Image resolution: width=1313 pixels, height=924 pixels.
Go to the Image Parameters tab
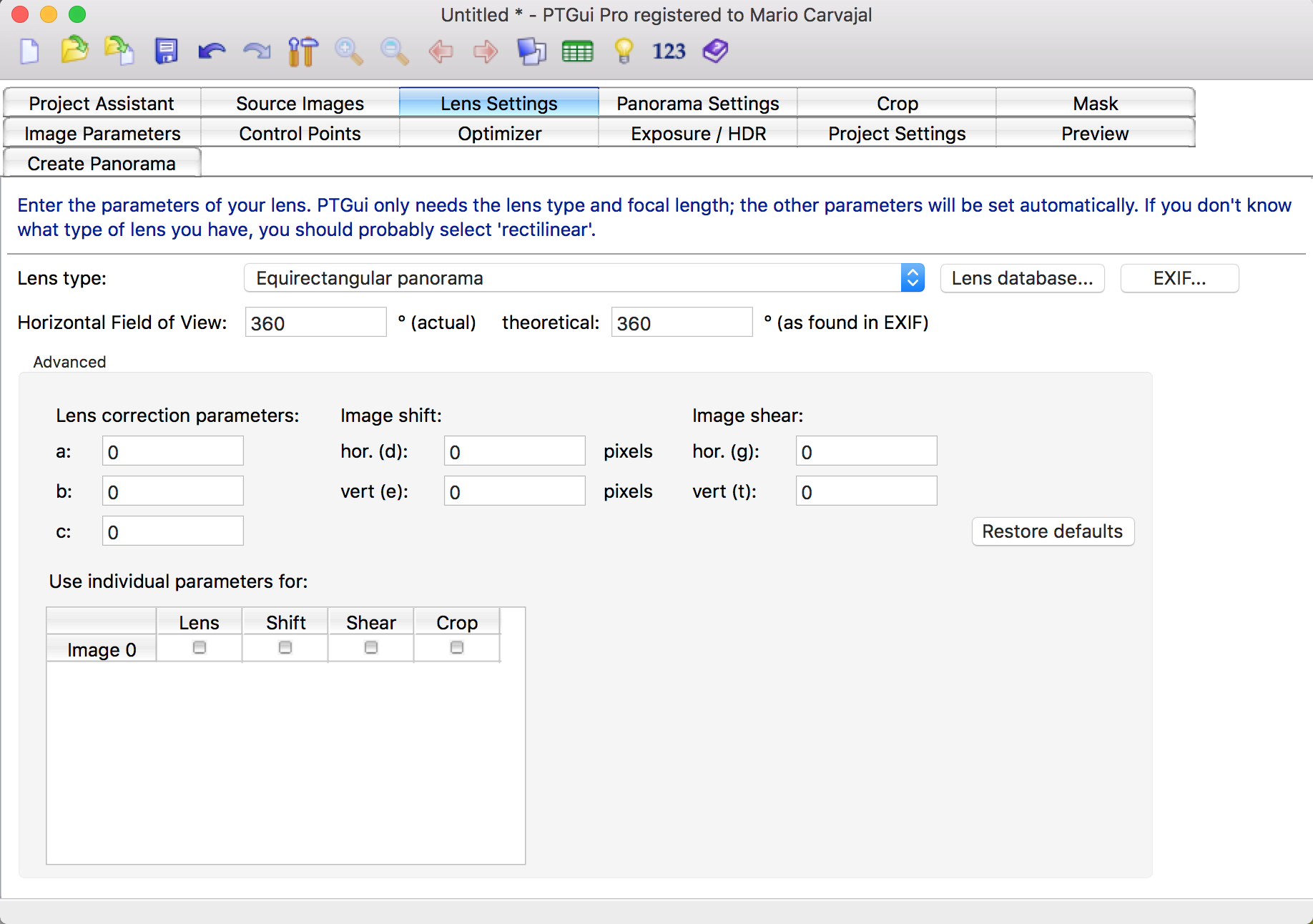[x=102, y=133]
